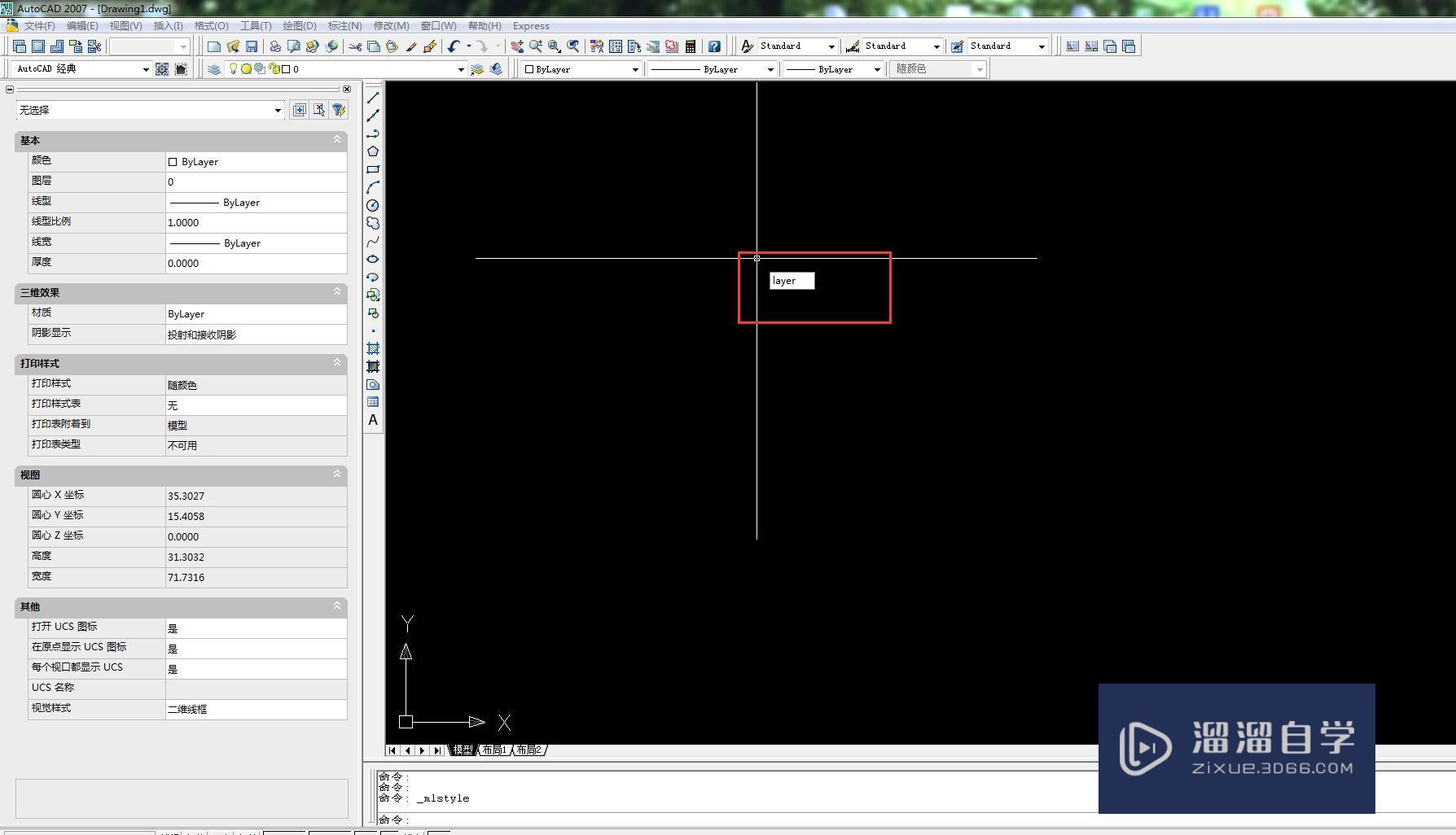Click the Undo arrow icon
Viewport: 1456px width, 835px height.
tap(454, 46)
